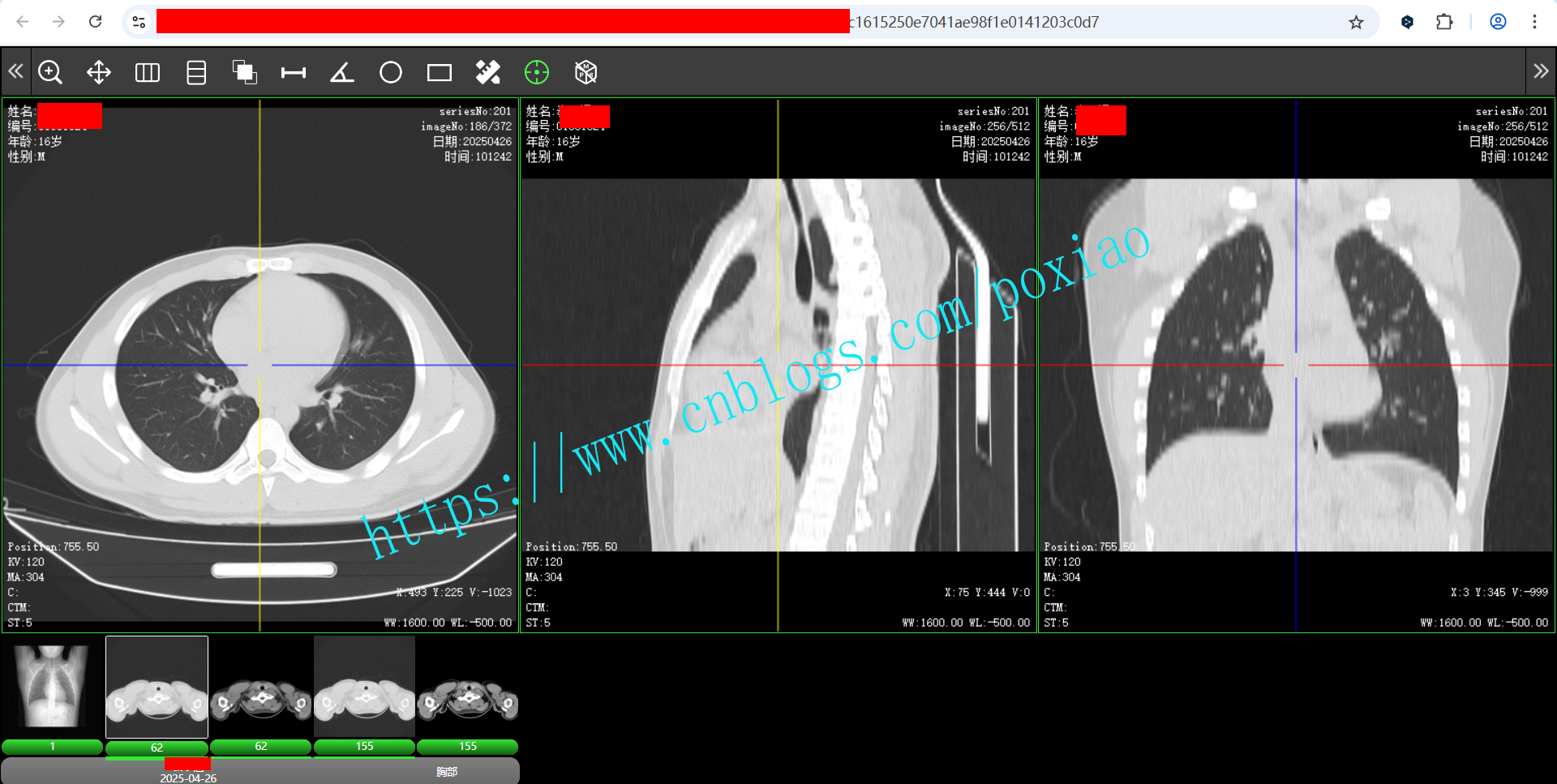Viewport: 1557px width, 784px height.
Task: Click the ruler and pencil icon
Action: (x=488, y=73)
